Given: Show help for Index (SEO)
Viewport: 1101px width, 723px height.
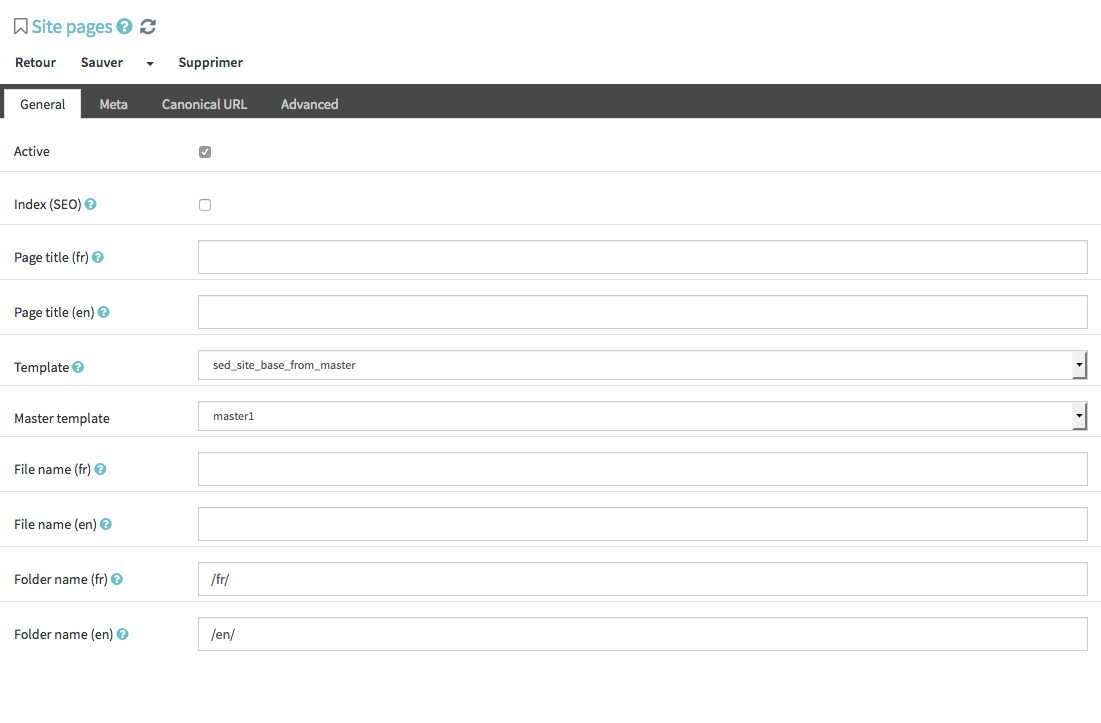Looking at the screenshot, I should click(x=91, y=204).
